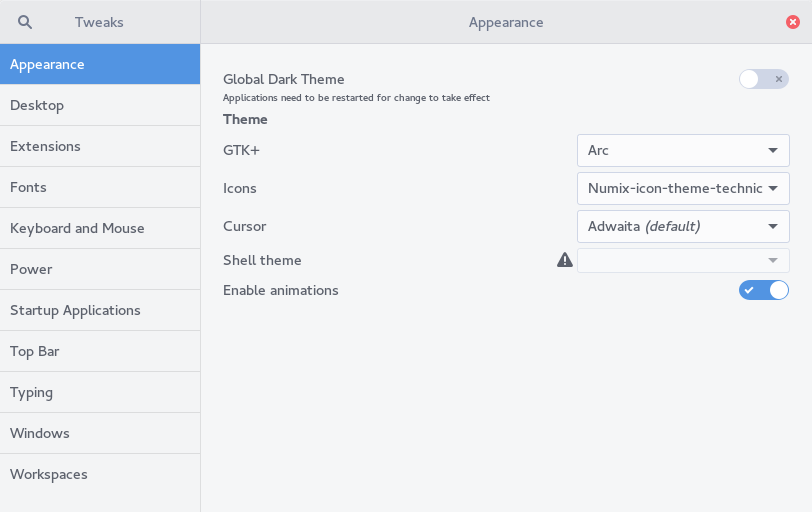
Task: Click the search magnifier icon
Action: 26,22
